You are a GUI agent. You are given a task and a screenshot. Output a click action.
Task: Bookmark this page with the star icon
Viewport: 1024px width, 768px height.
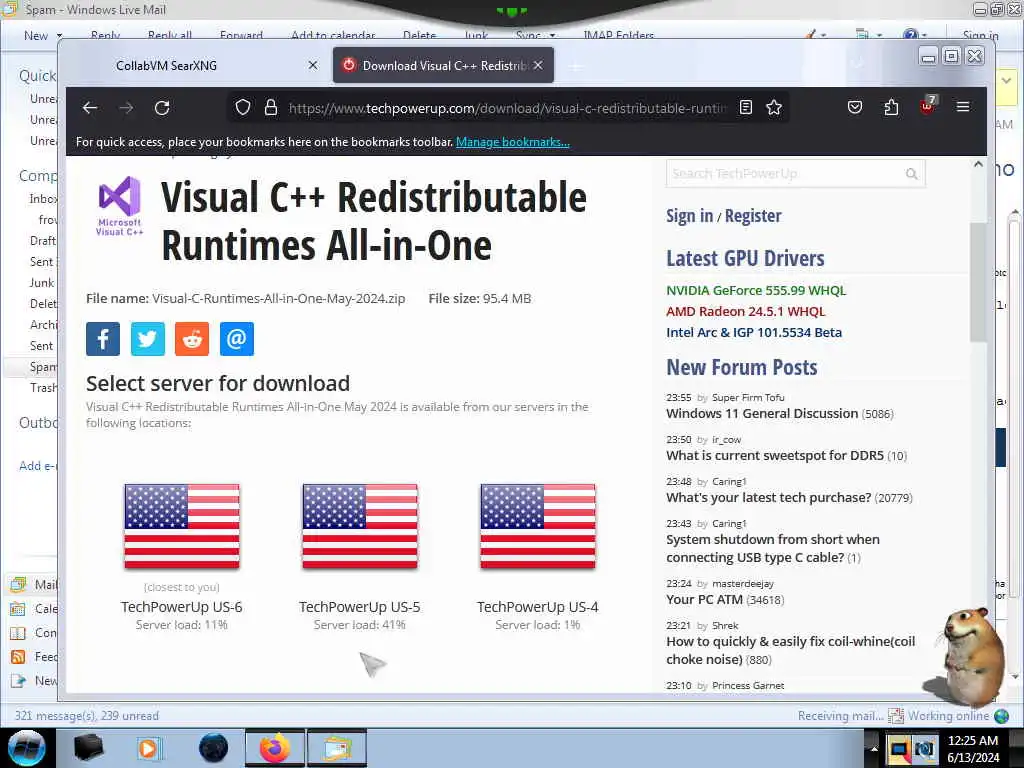[774, 108]
